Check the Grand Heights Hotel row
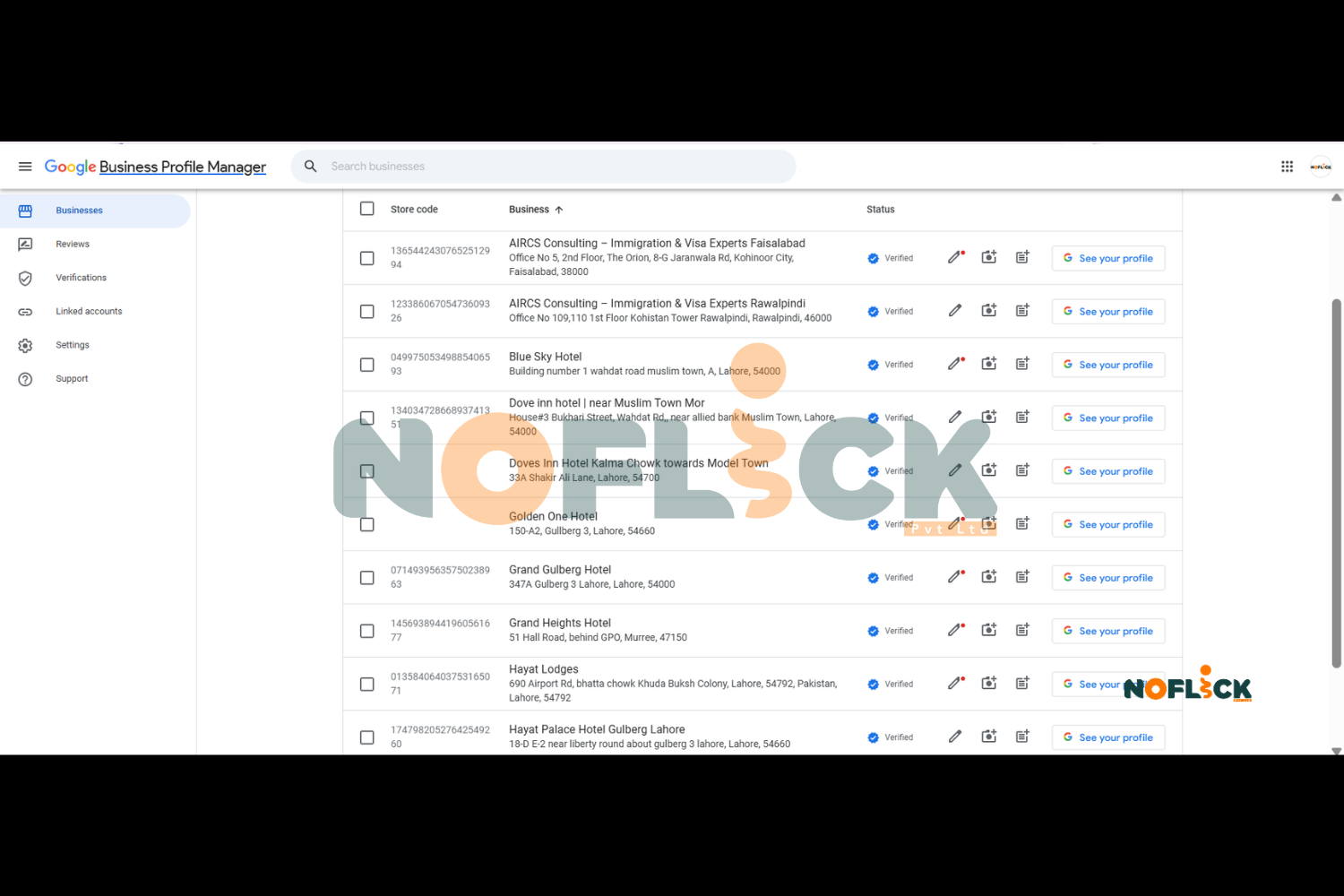Viewport: 1344px width, 896px height. tap(367, 631)
